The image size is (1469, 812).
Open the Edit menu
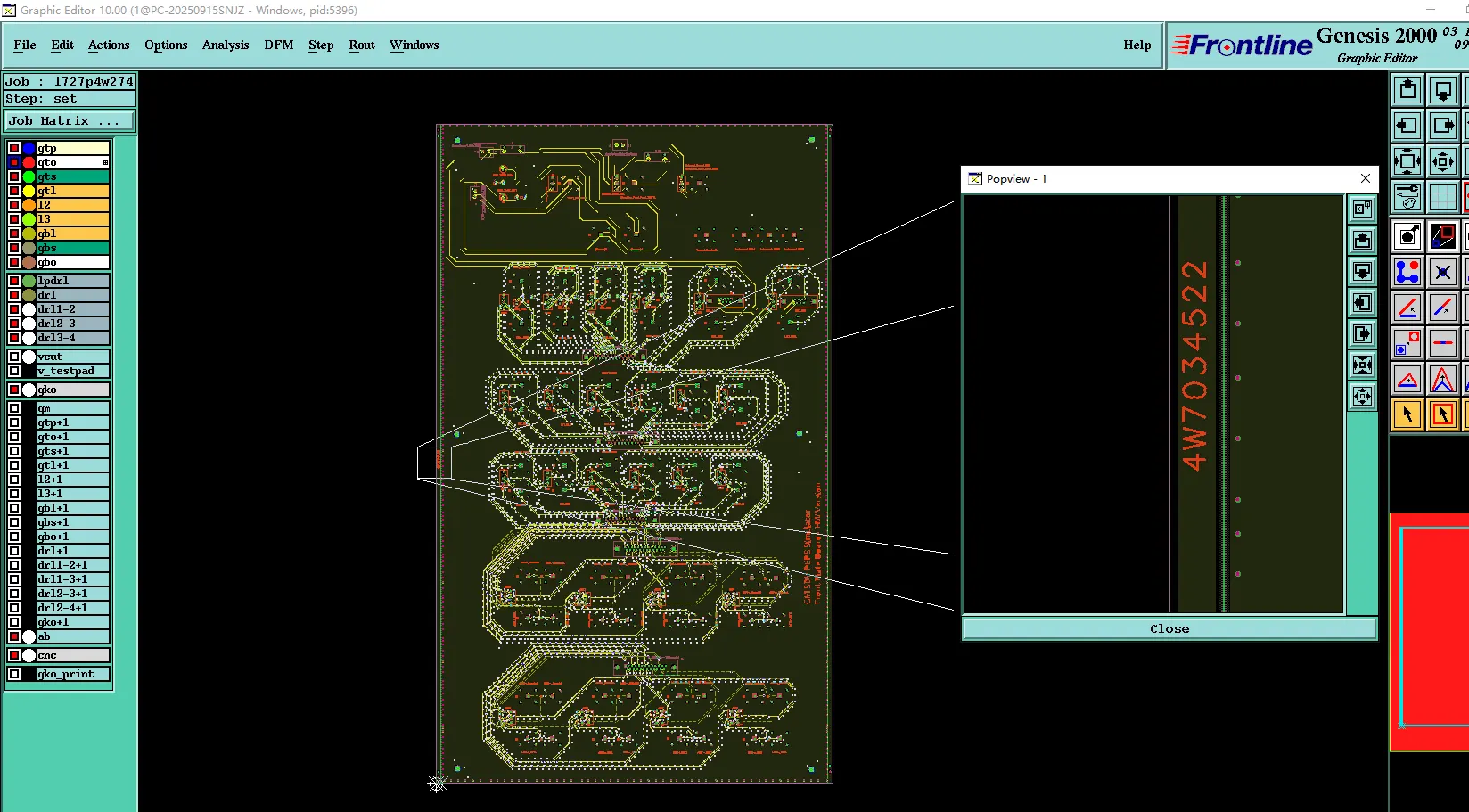click(x=62, y=45)
